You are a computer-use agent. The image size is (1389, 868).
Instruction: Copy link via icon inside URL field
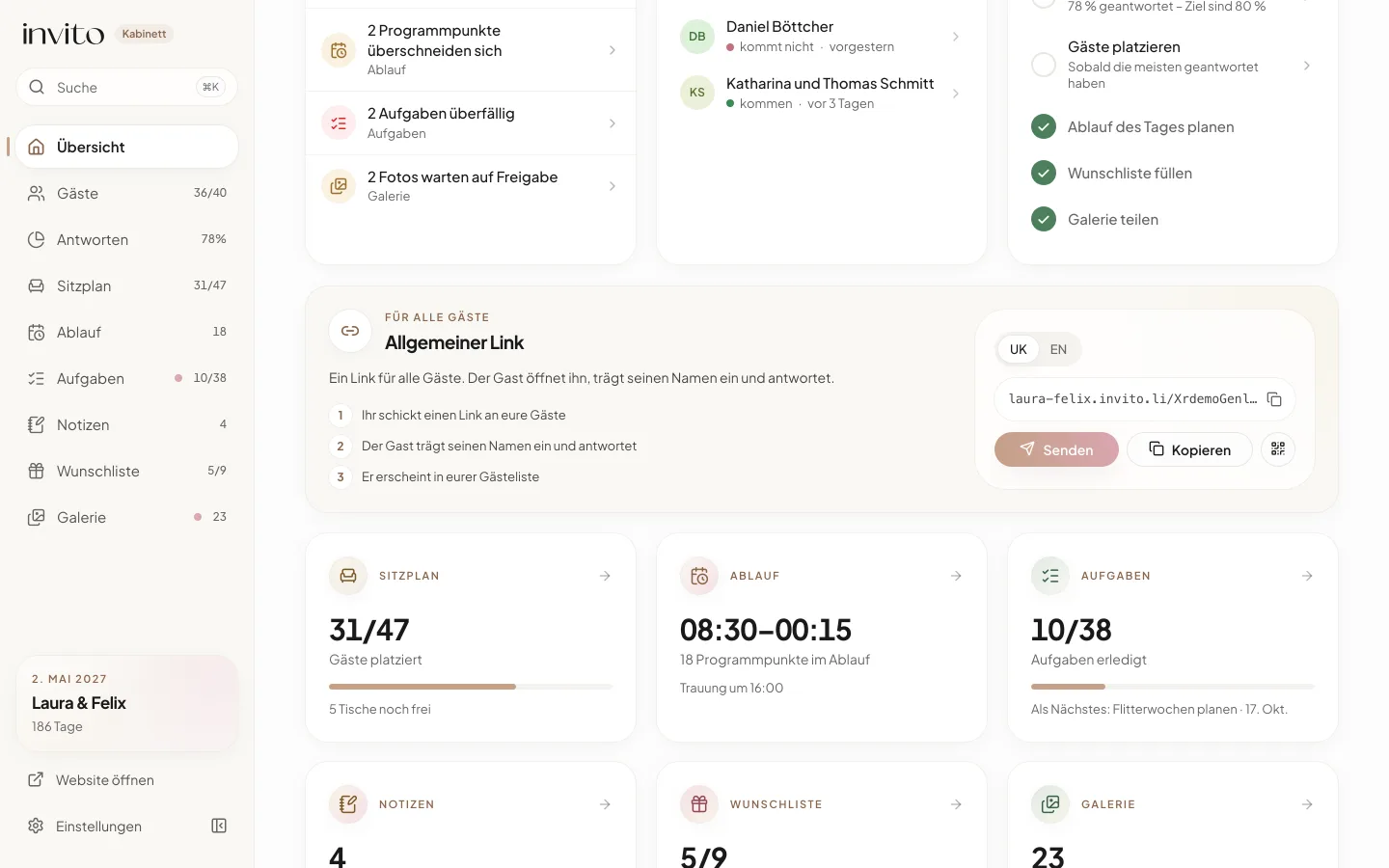(1274, 399)
